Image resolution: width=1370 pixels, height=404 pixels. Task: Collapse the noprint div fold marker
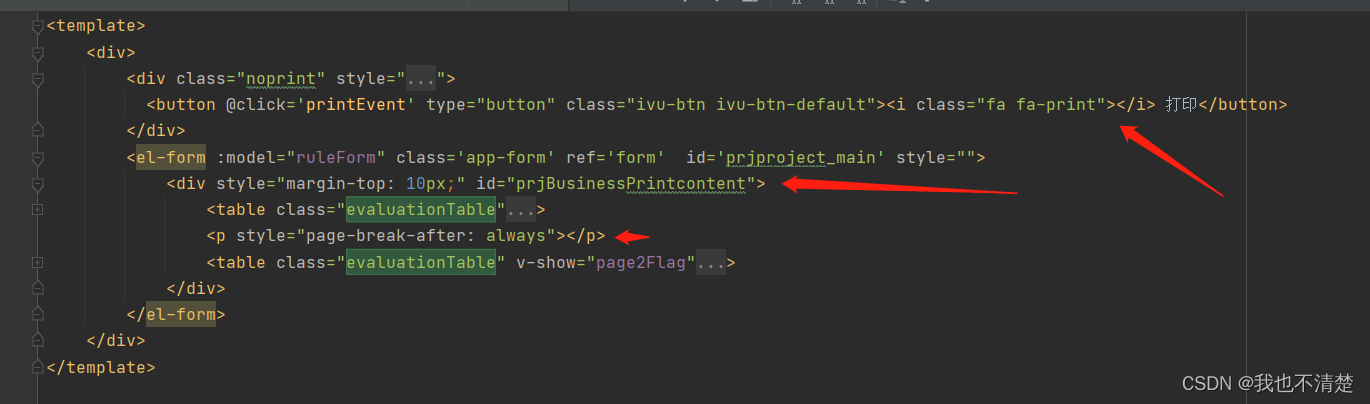point(38,79)
